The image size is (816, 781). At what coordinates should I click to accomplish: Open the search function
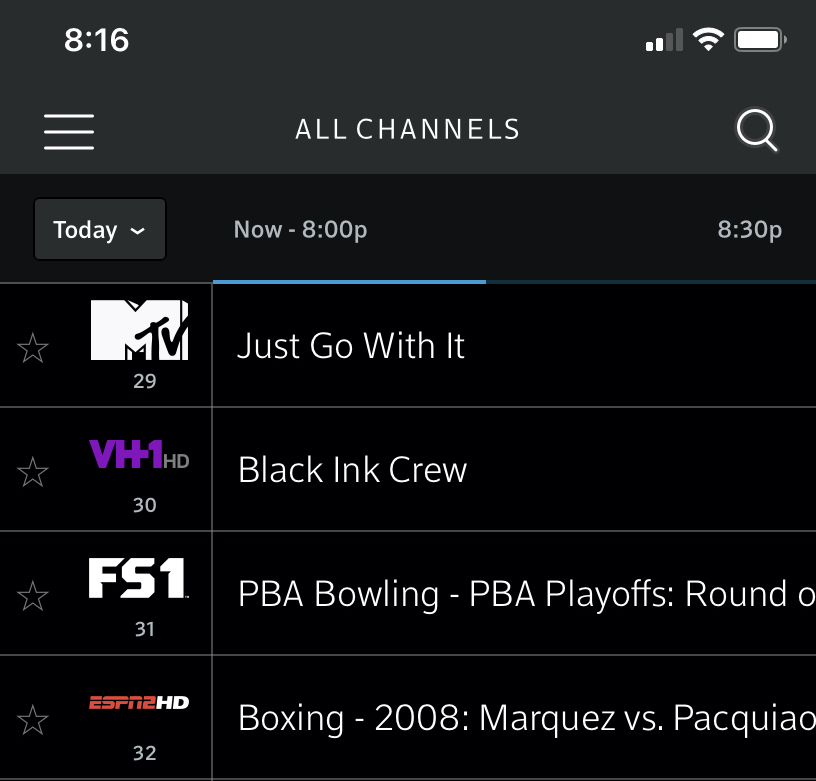757,131
